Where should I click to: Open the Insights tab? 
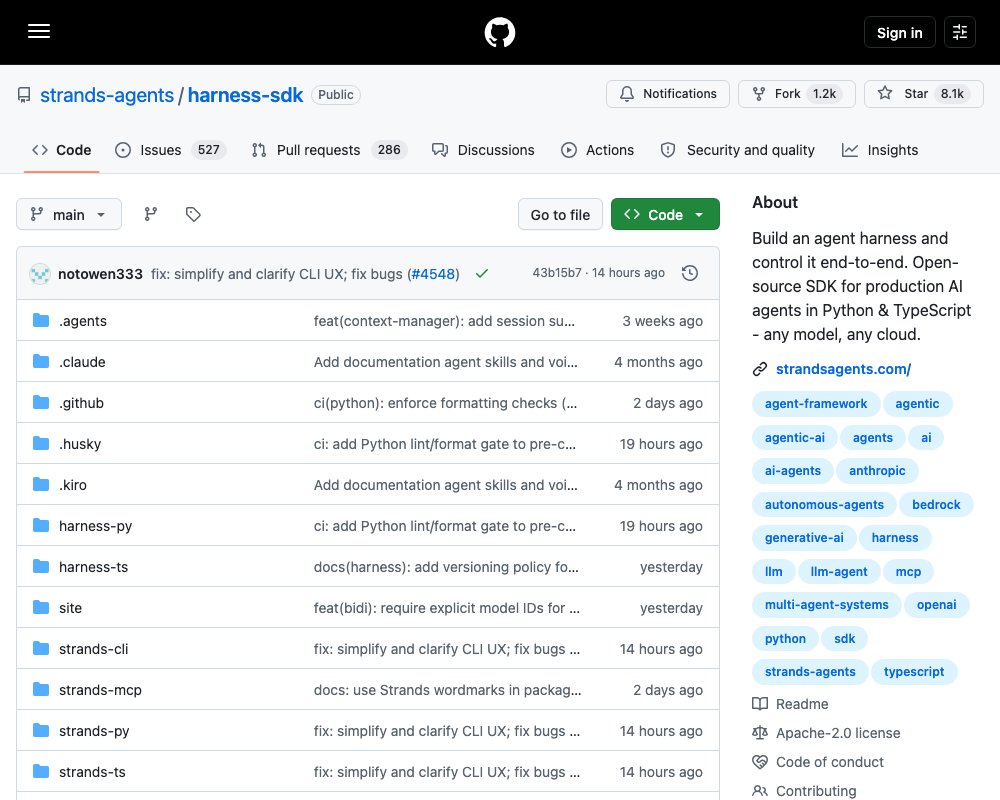point(880,150)
